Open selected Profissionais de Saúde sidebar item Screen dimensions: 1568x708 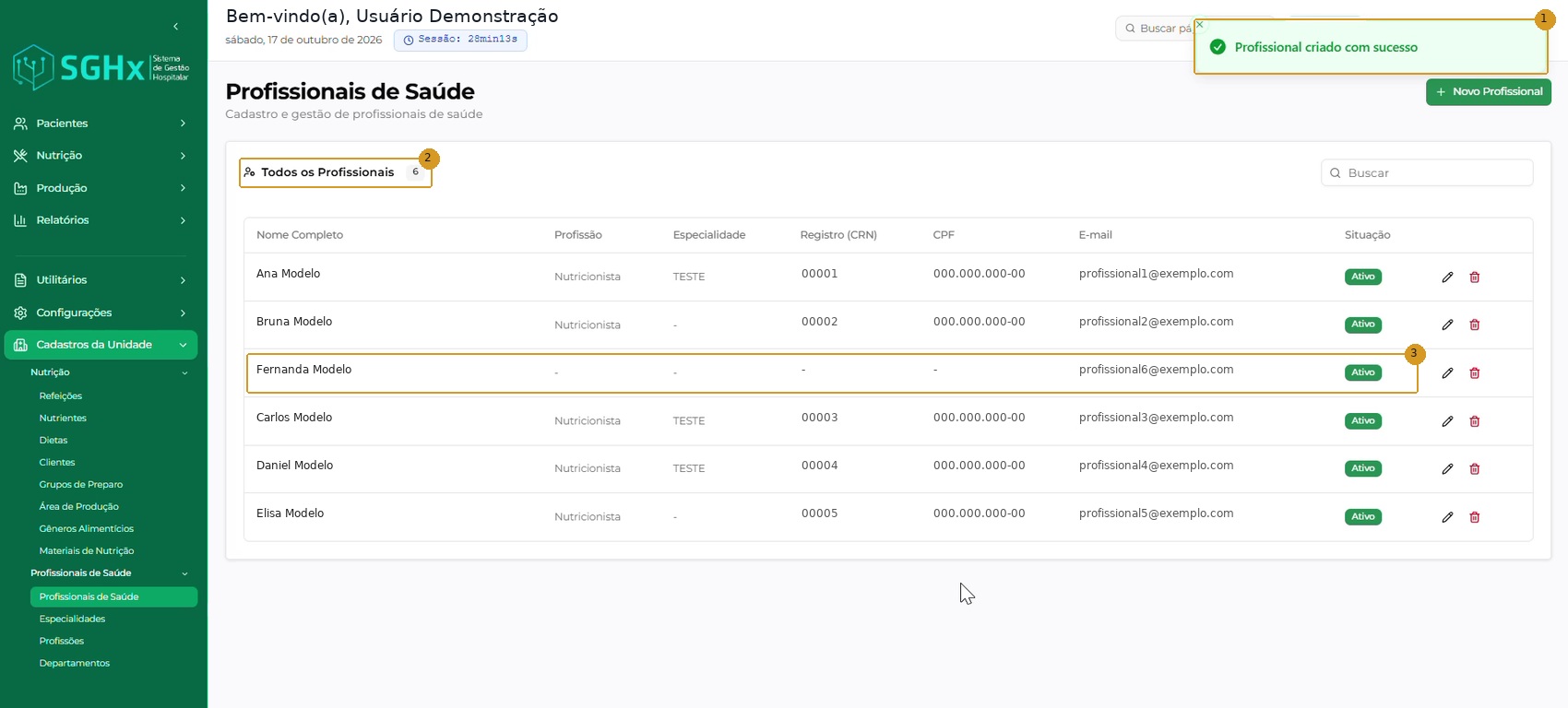[113, 597]
